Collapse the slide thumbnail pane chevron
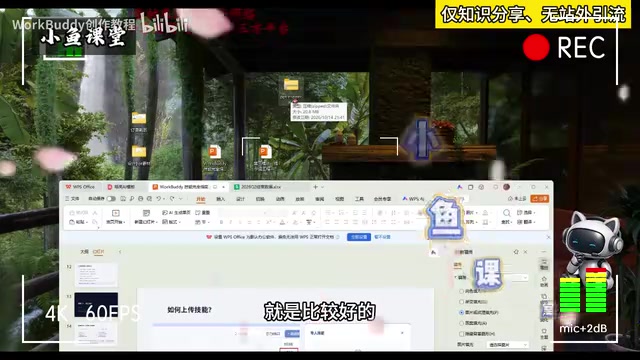The height and width of the screenshot is (360, 640). 120,252
